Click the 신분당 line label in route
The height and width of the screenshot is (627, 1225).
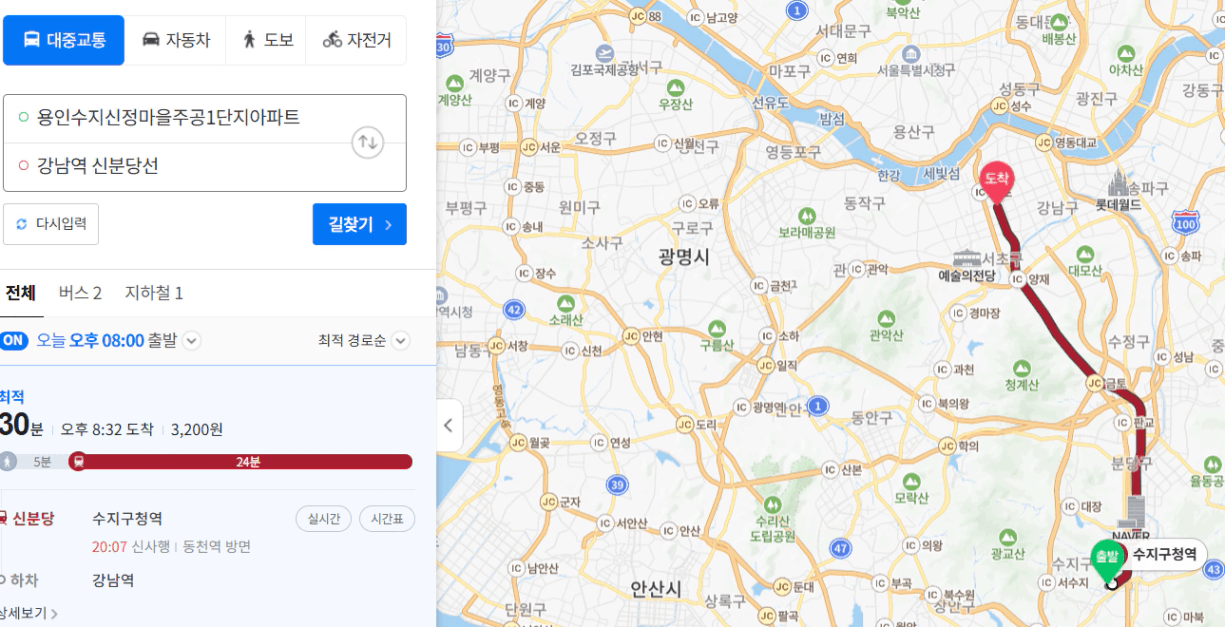coord(33,518)
